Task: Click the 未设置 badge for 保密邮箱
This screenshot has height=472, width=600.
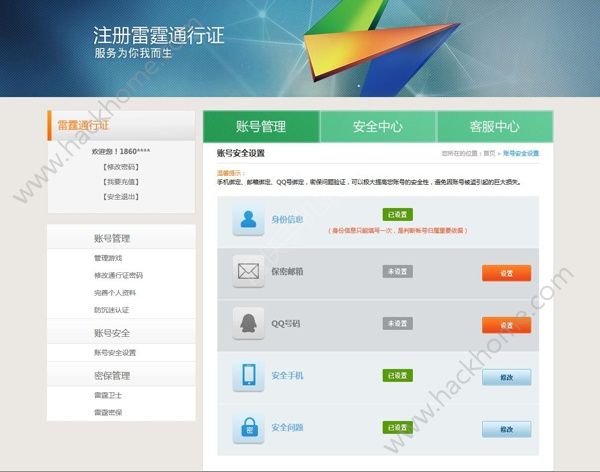Action: coord(398,271)
